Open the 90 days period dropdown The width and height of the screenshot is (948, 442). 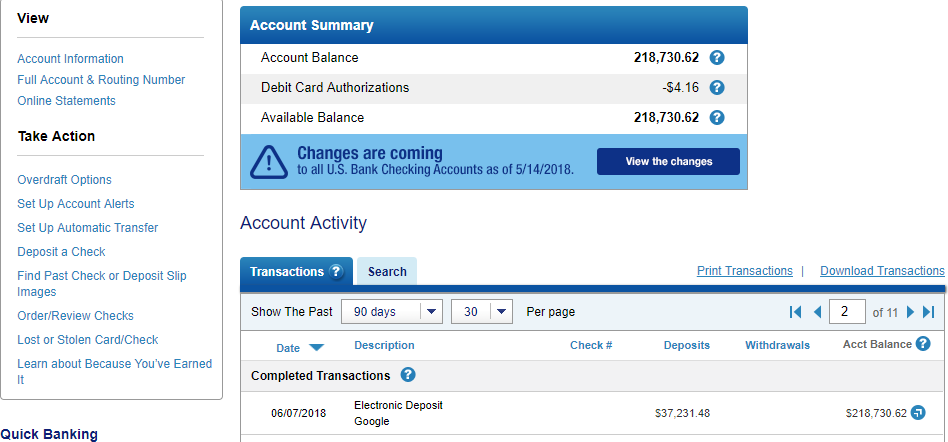point(392,312)
